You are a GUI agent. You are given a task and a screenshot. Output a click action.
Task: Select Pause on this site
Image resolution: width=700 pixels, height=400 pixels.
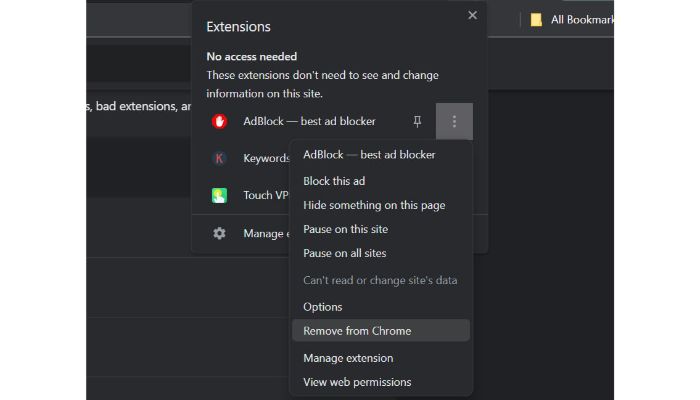point(346,229)
